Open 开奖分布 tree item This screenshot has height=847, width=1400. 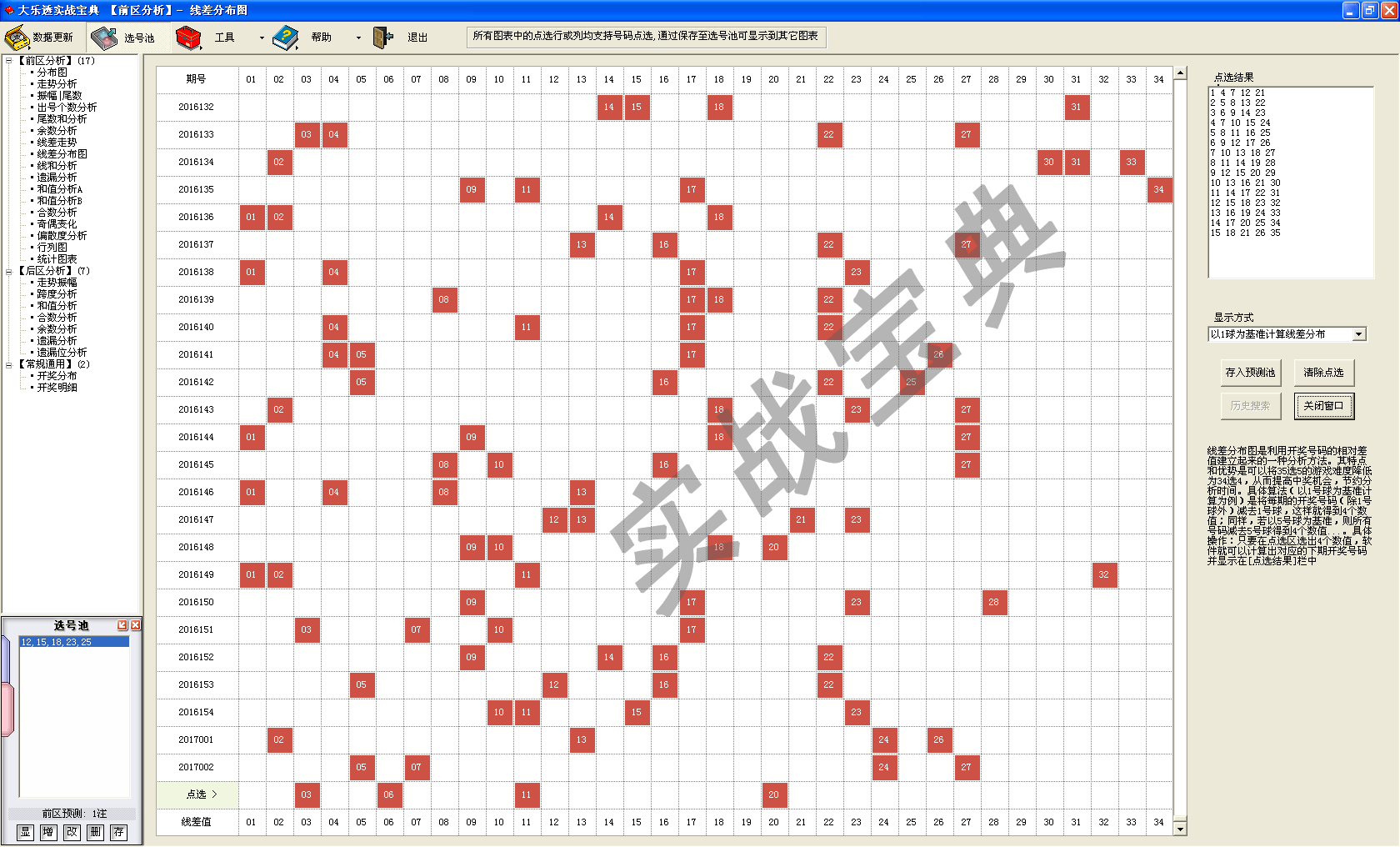click(x=57, y=376)
